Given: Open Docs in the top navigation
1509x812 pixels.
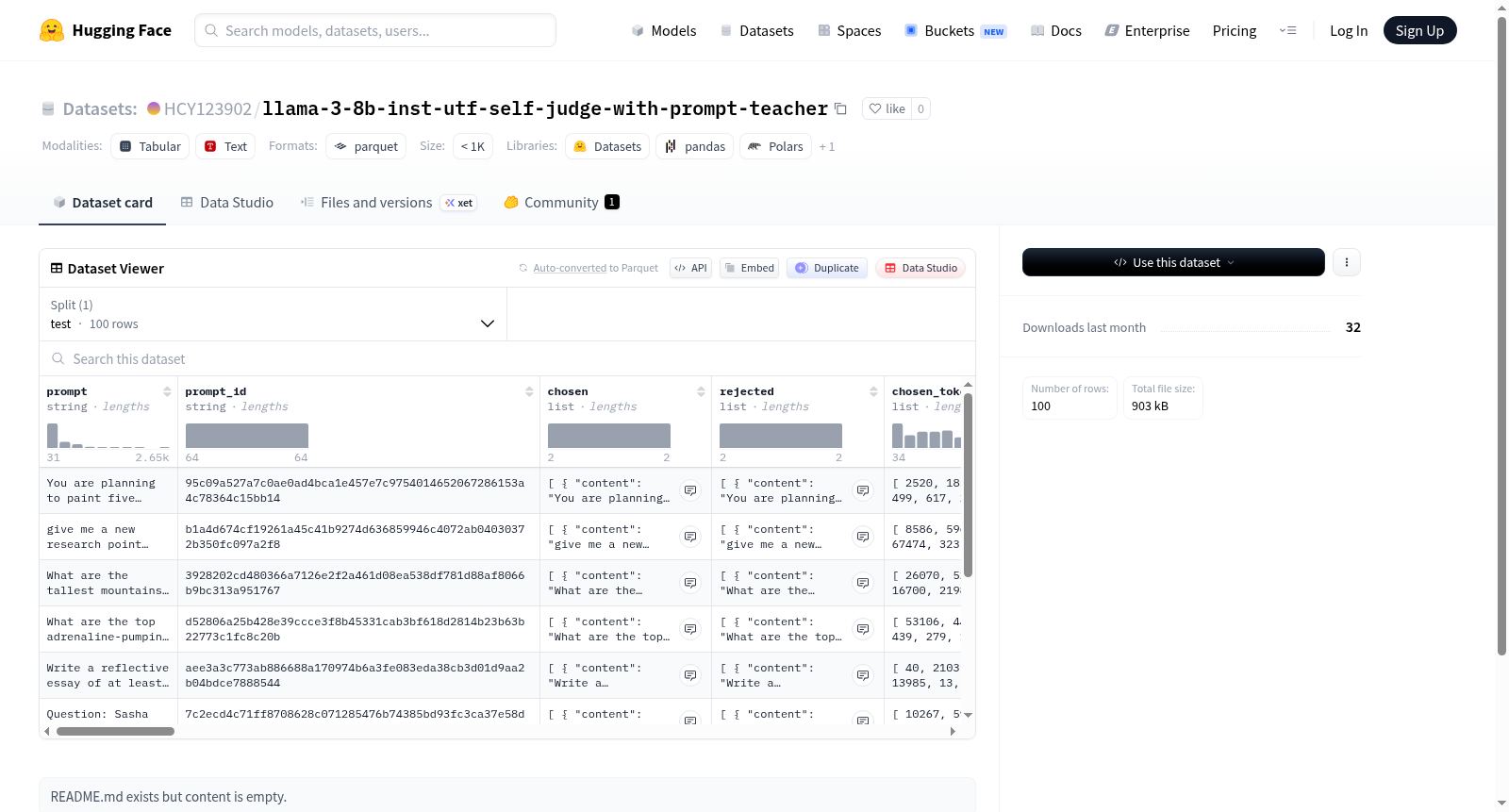Looking at the screenshot, I should coord(1056,30).
